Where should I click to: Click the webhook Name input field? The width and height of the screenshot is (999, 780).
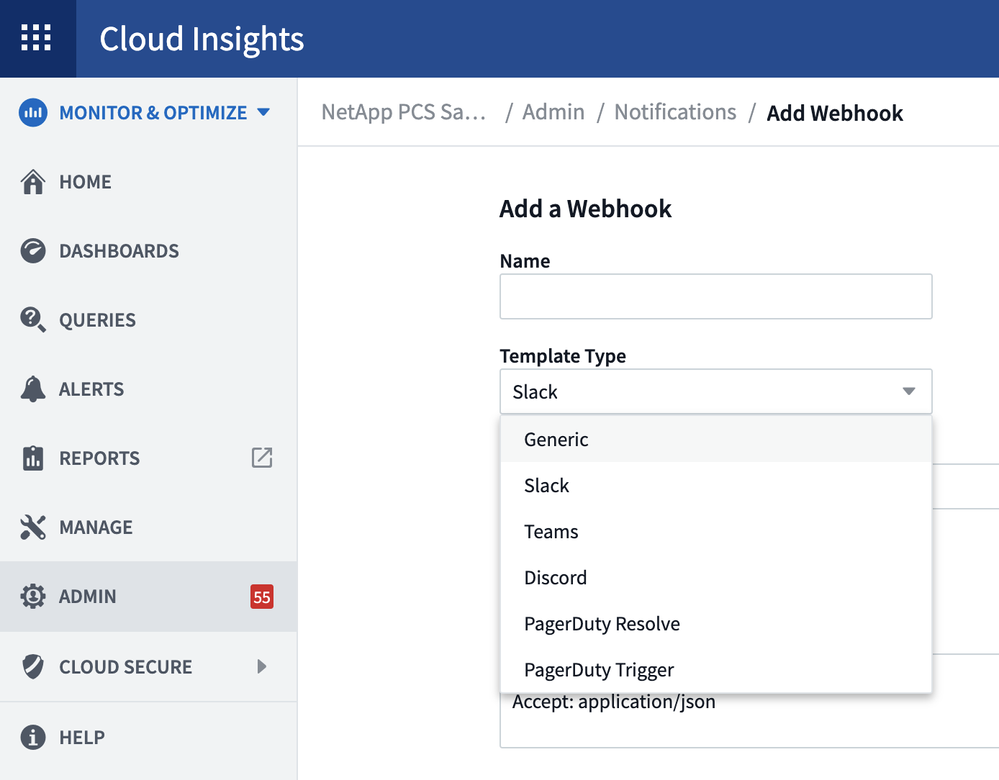[715, 297]
